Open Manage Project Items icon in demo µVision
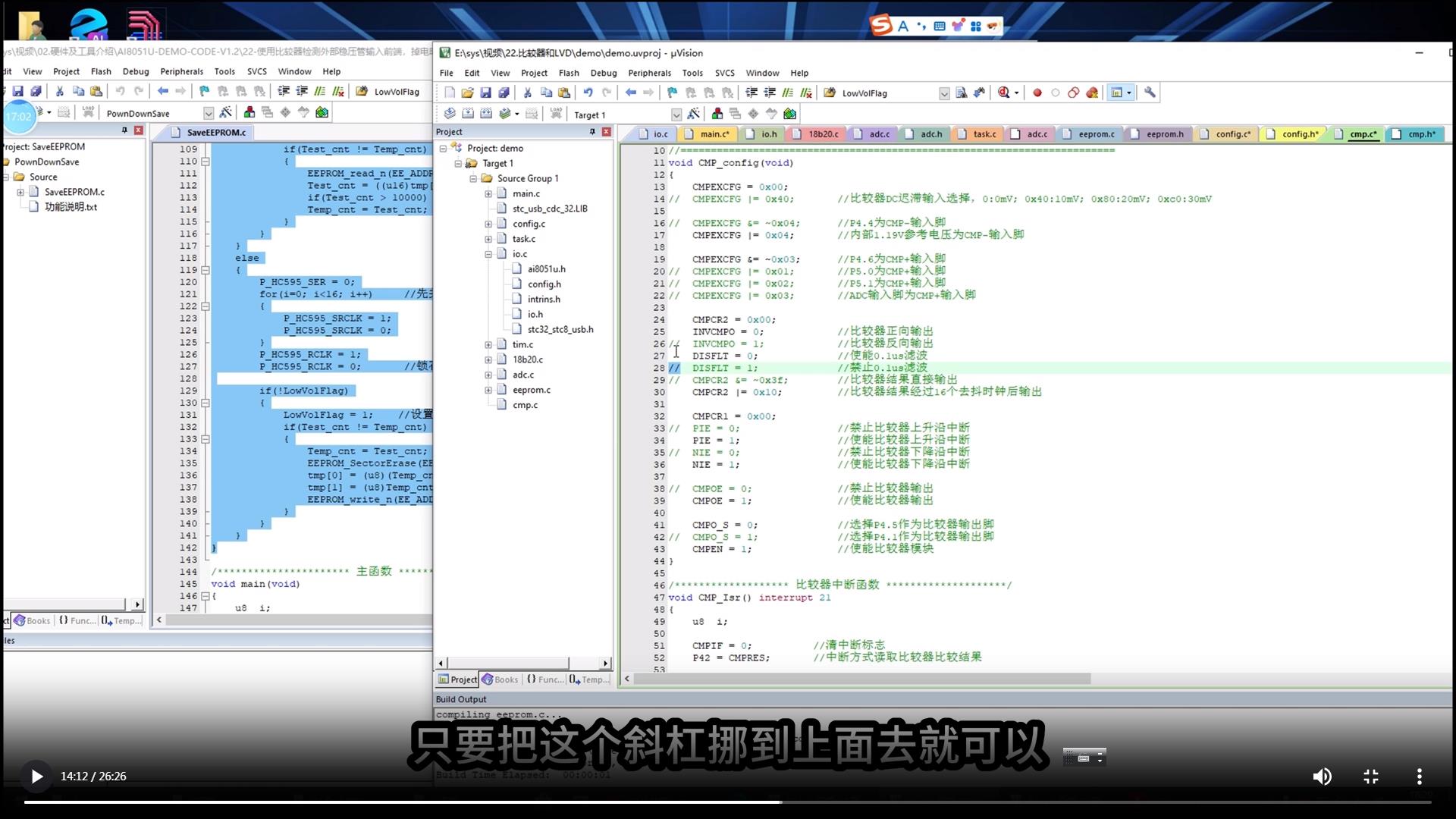1456x819 pixels. [717, 114]
